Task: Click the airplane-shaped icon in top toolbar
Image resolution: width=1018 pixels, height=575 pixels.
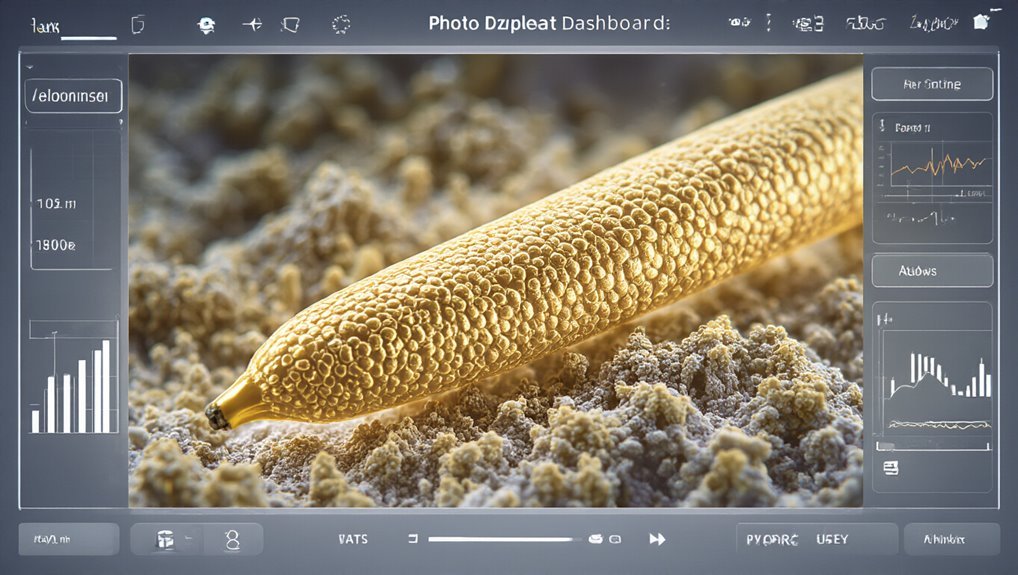Action: pos(252,24)
